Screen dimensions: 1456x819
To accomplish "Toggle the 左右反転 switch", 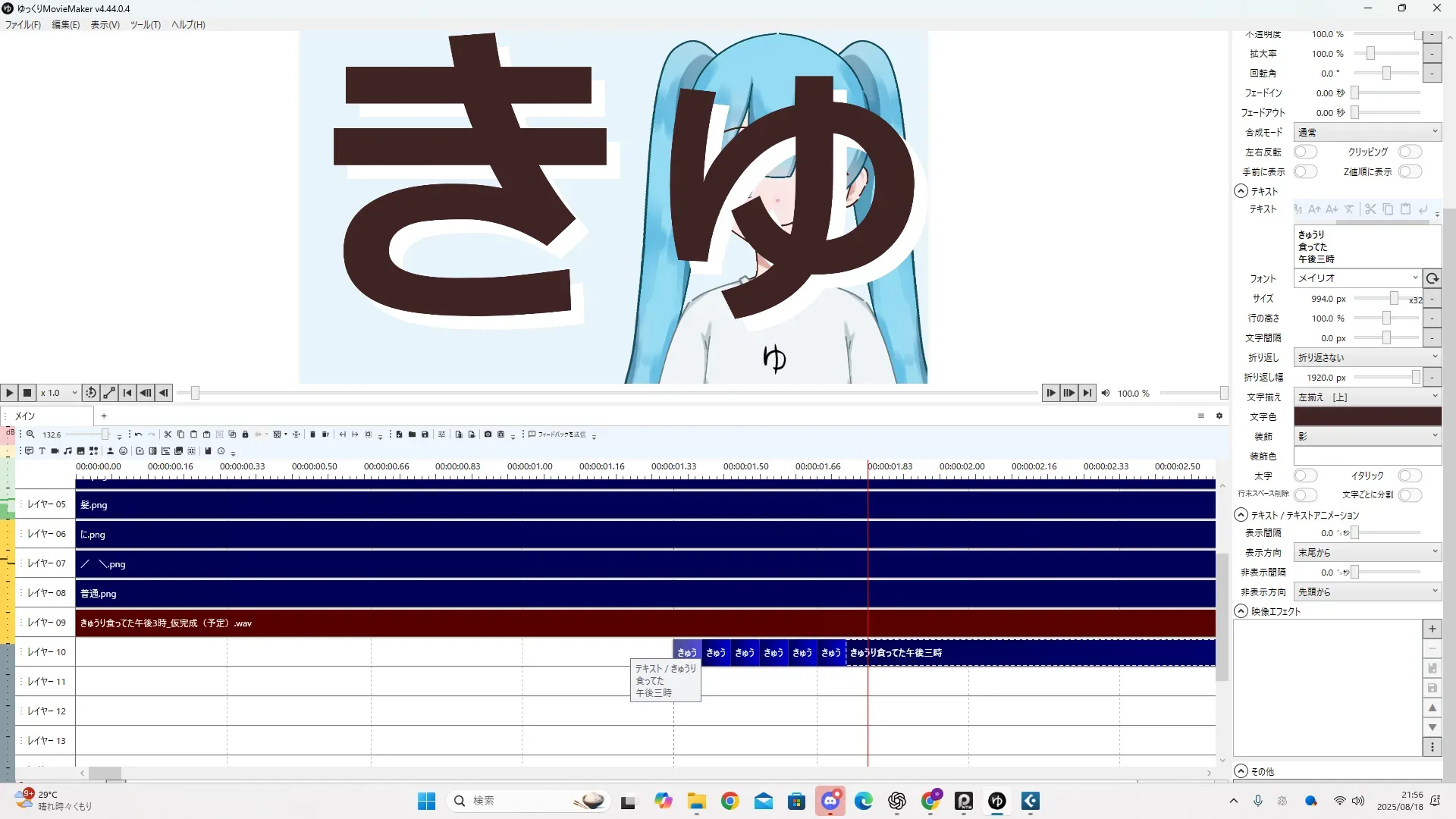I will [1305, 152].
